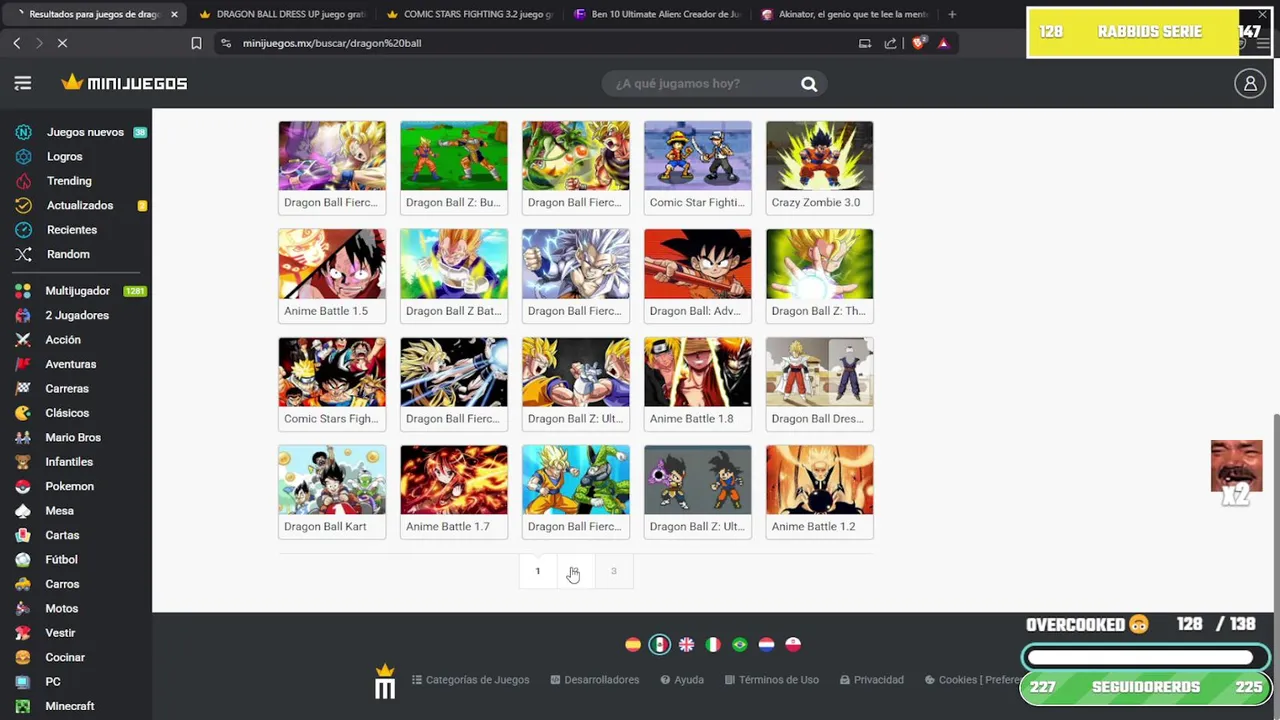Click the browser back arrow
The height and width of the screenshot is (720, 1280).
coord(17,43)
